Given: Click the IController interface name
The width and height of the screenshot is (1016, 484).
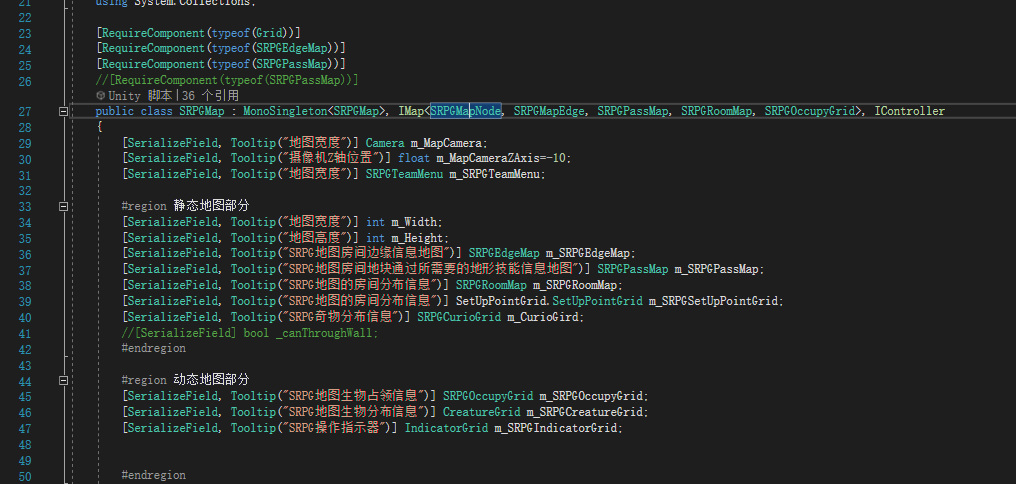Looking at the screenshot, I should [909, 111].
